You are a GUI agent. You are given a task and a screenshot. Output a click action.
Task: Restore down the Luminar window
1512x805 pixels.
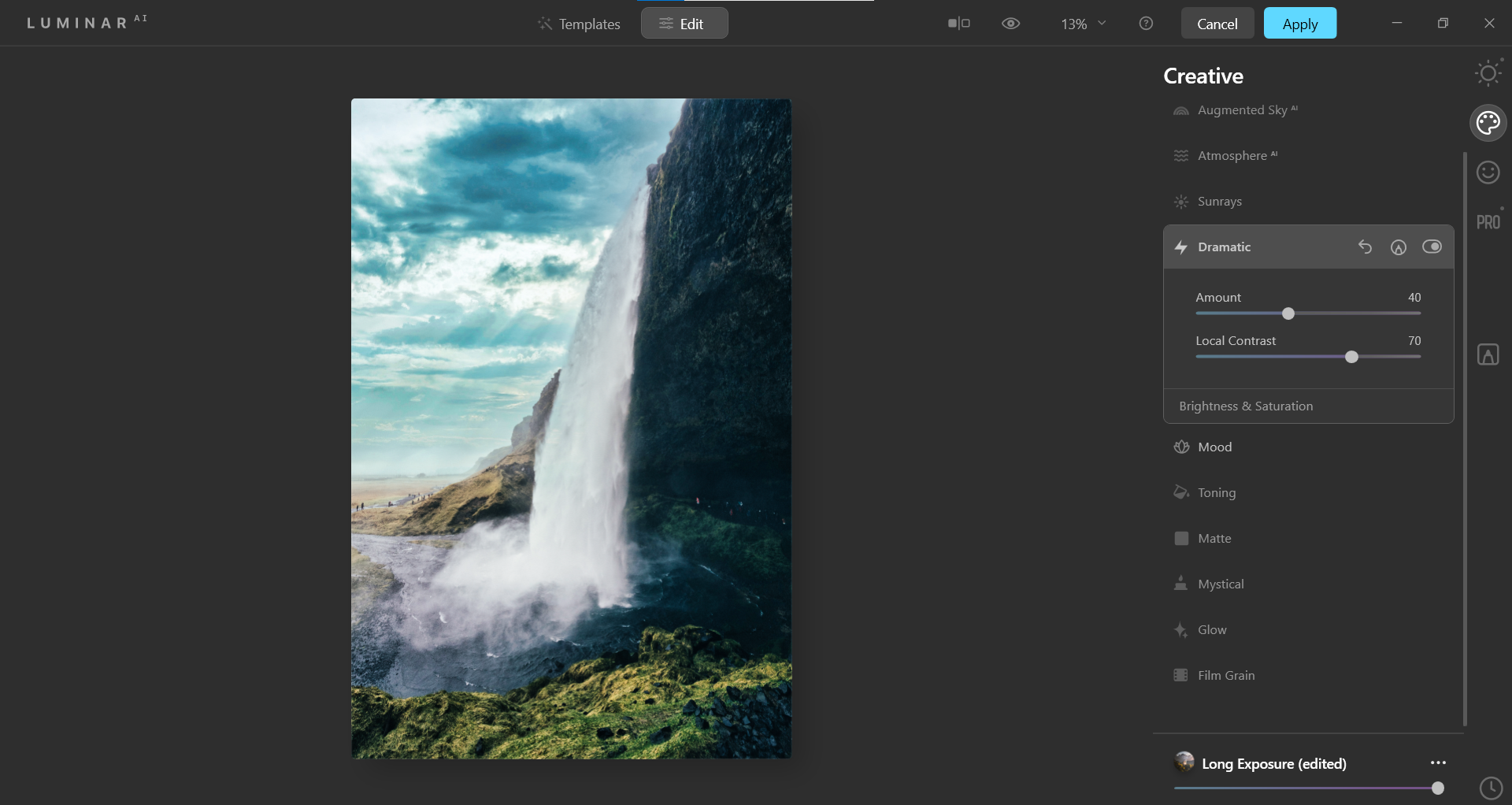point(1443,23)
